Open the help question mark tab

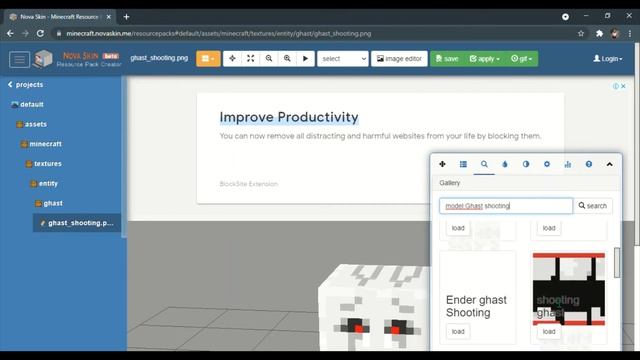point(589,164)
